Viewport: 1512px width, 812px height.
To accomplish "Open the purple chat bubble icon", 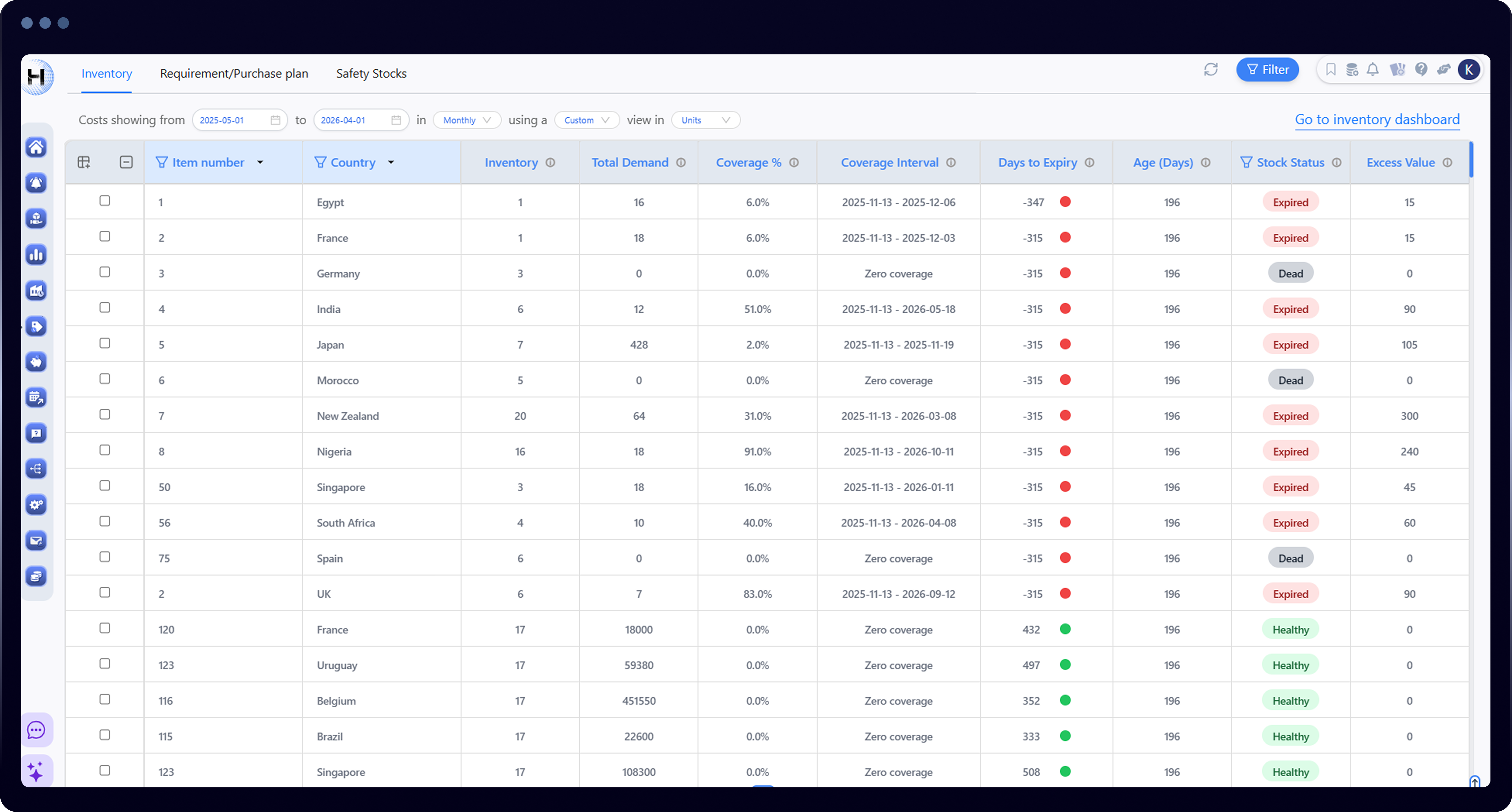I will (x=37, y=730).
